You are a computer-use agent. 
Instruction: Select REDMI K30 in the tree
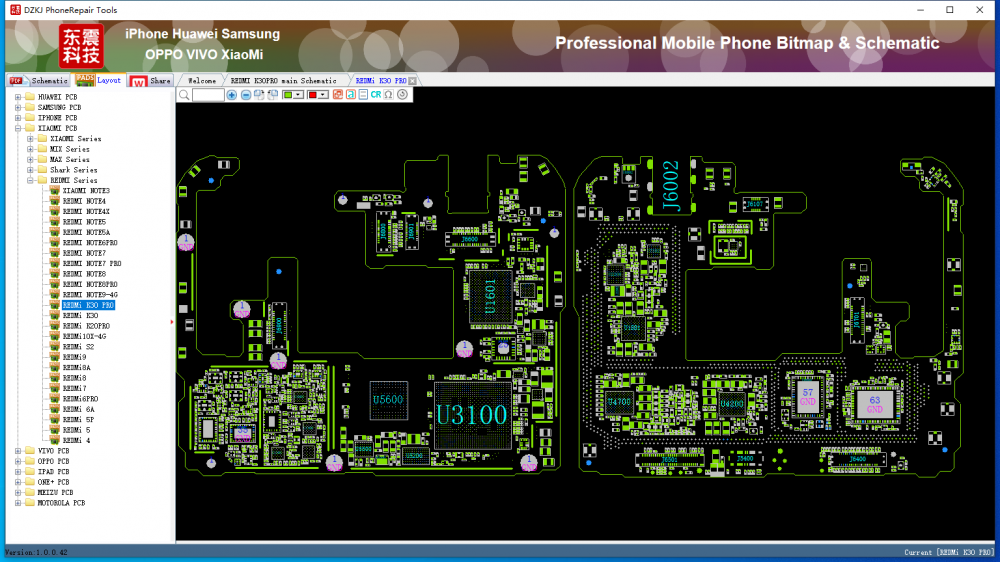coord(80,315)
